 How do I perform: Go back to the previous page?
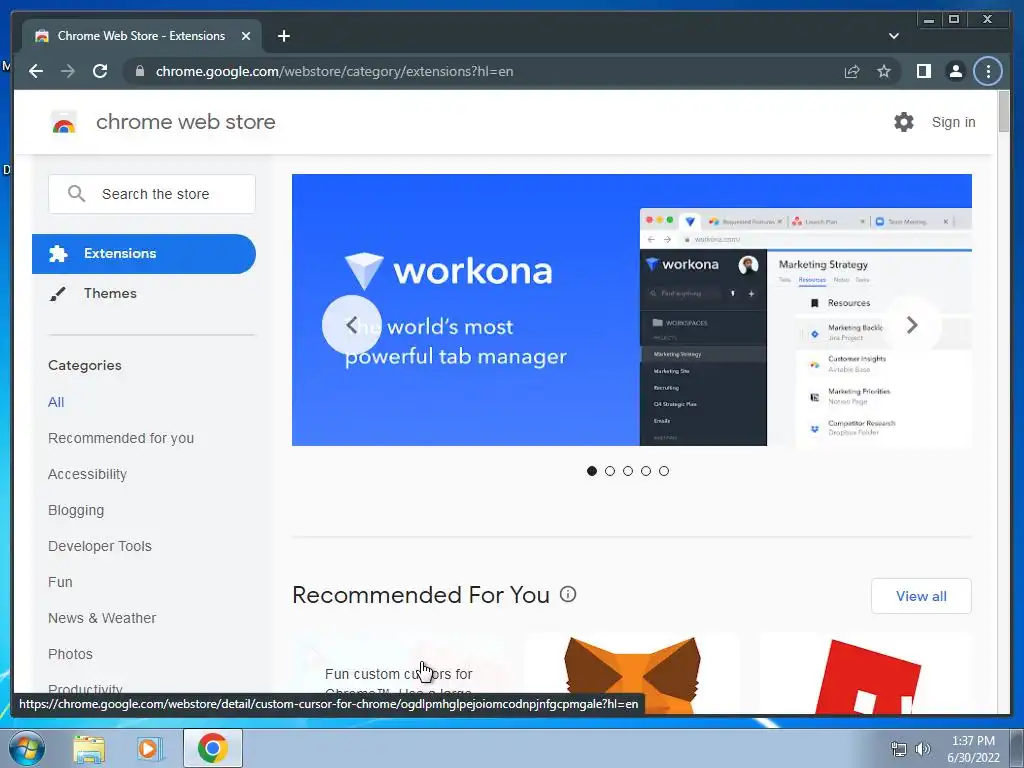[36, 71]
